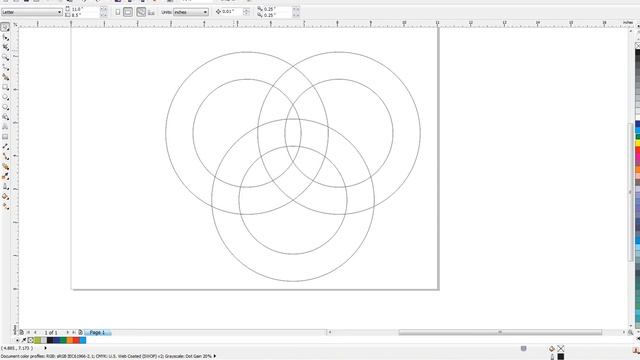The width and height of the screenshot is (640, 360).
Task: Click horizontal scrollbar thumb
Action: click(x=500, y=332)
